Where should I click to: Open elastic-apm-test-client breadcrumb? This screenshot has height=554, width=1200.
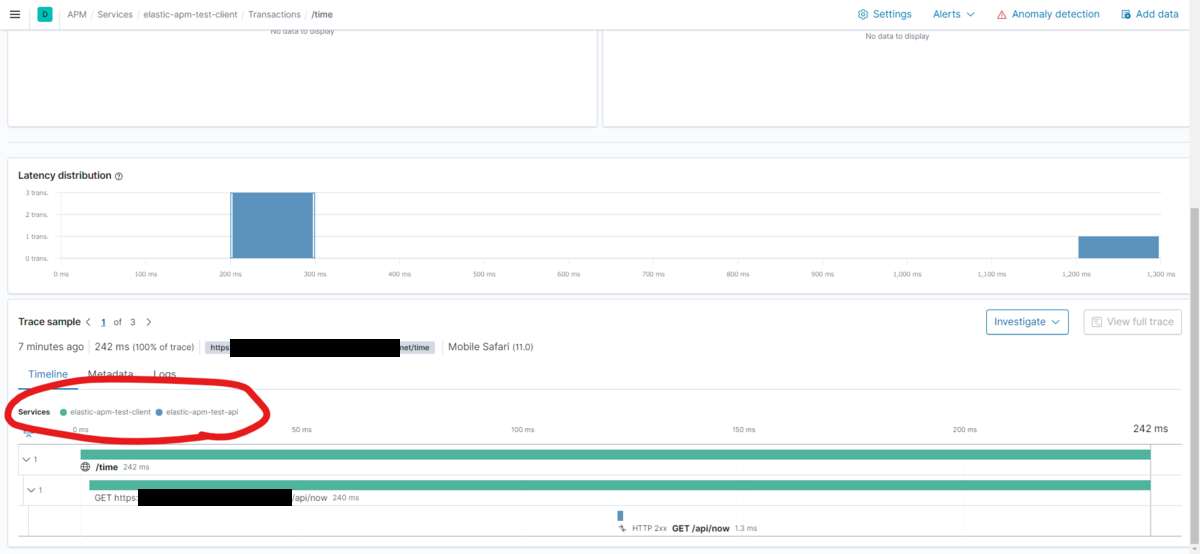point(190,15)
